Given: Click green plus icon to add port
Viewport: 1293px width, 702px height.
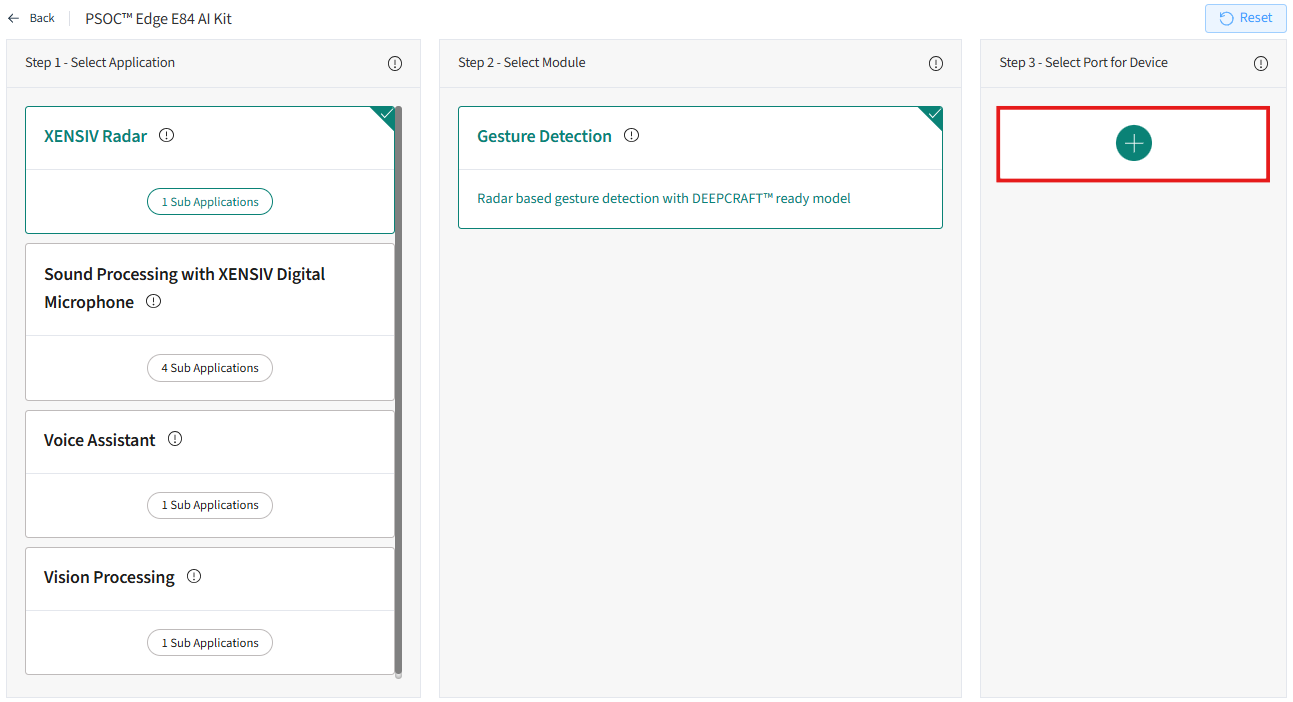Looking at the screenshot, I should [x=1133, y=143].
